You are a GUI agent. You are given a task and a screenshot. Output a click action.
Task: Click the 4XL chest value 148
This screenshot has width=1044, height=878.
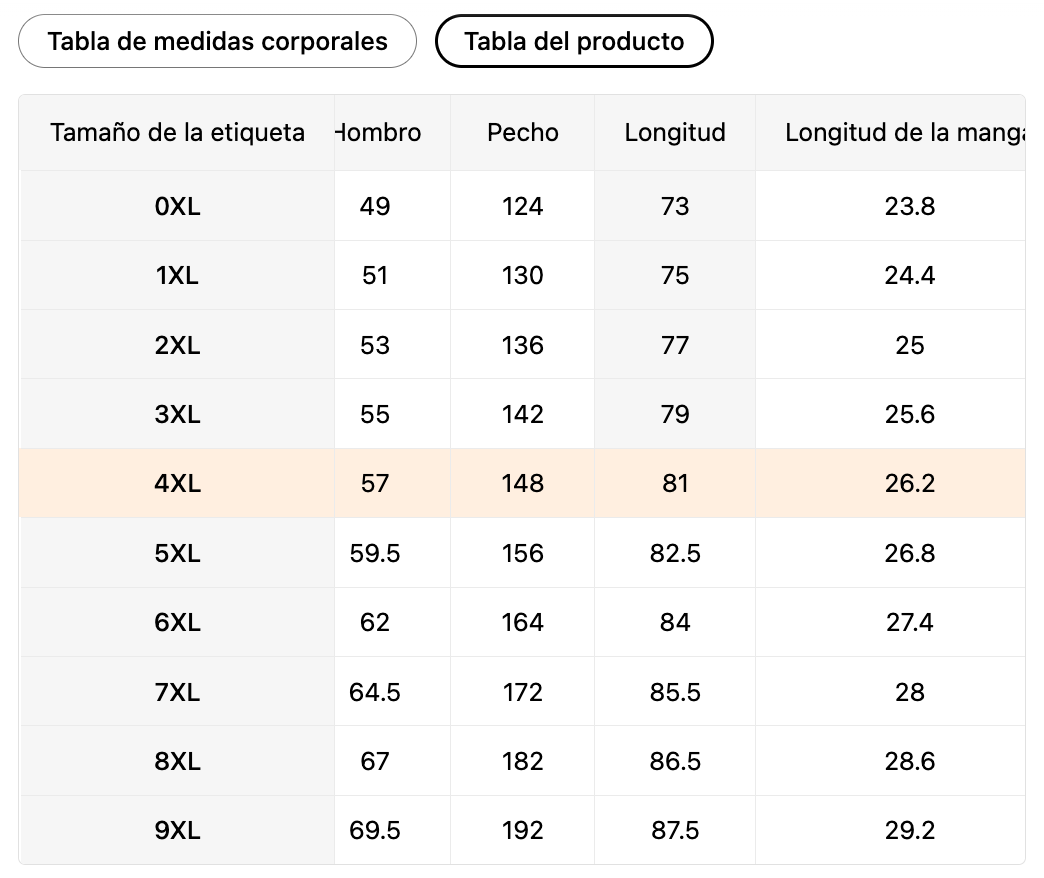[x=523, y=484]
